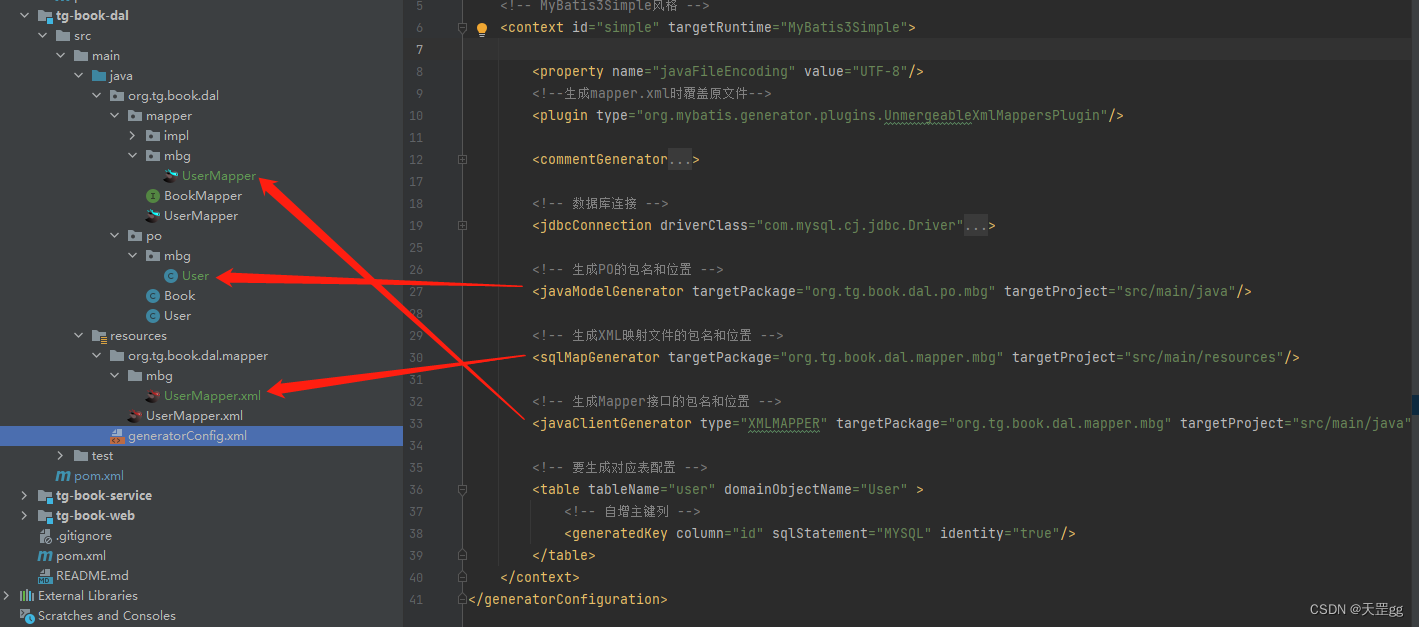The image size is (1419, 627).
Task: Click the tg-book-web module icon
Action: pos(44,516)
